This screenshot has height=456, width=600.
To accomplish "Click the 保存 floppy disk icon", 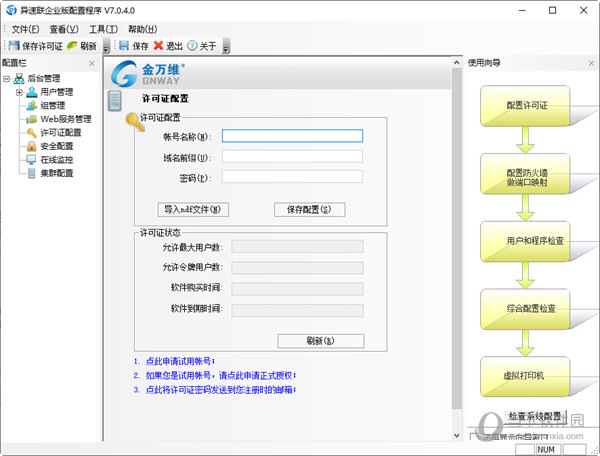I will click(124, 46).
